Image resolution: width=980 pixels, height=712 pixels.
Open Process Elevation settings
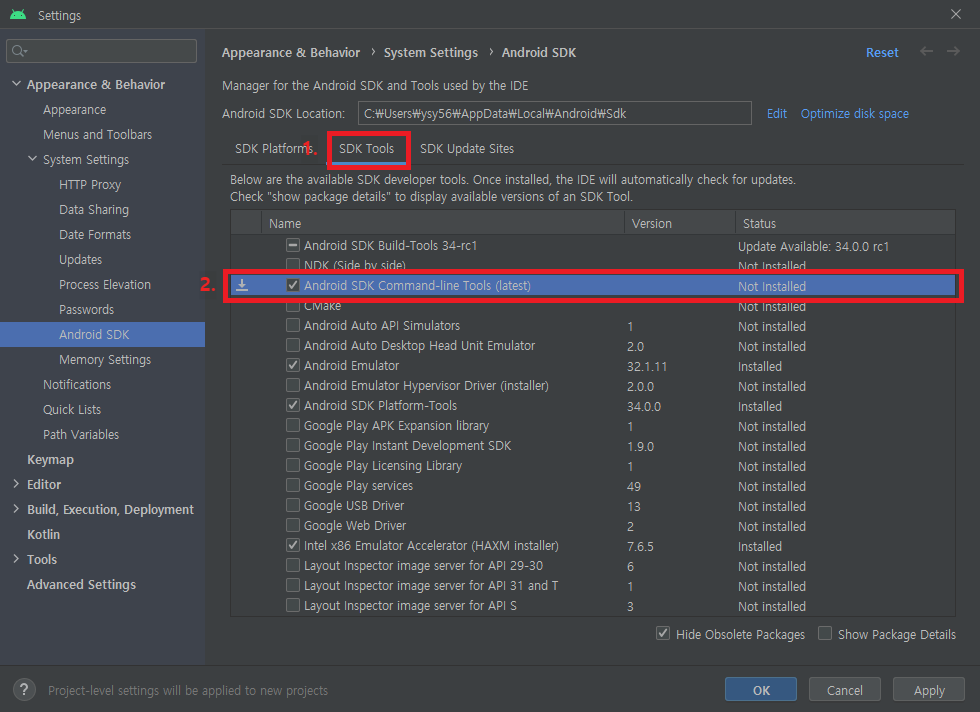coord(105,284)
